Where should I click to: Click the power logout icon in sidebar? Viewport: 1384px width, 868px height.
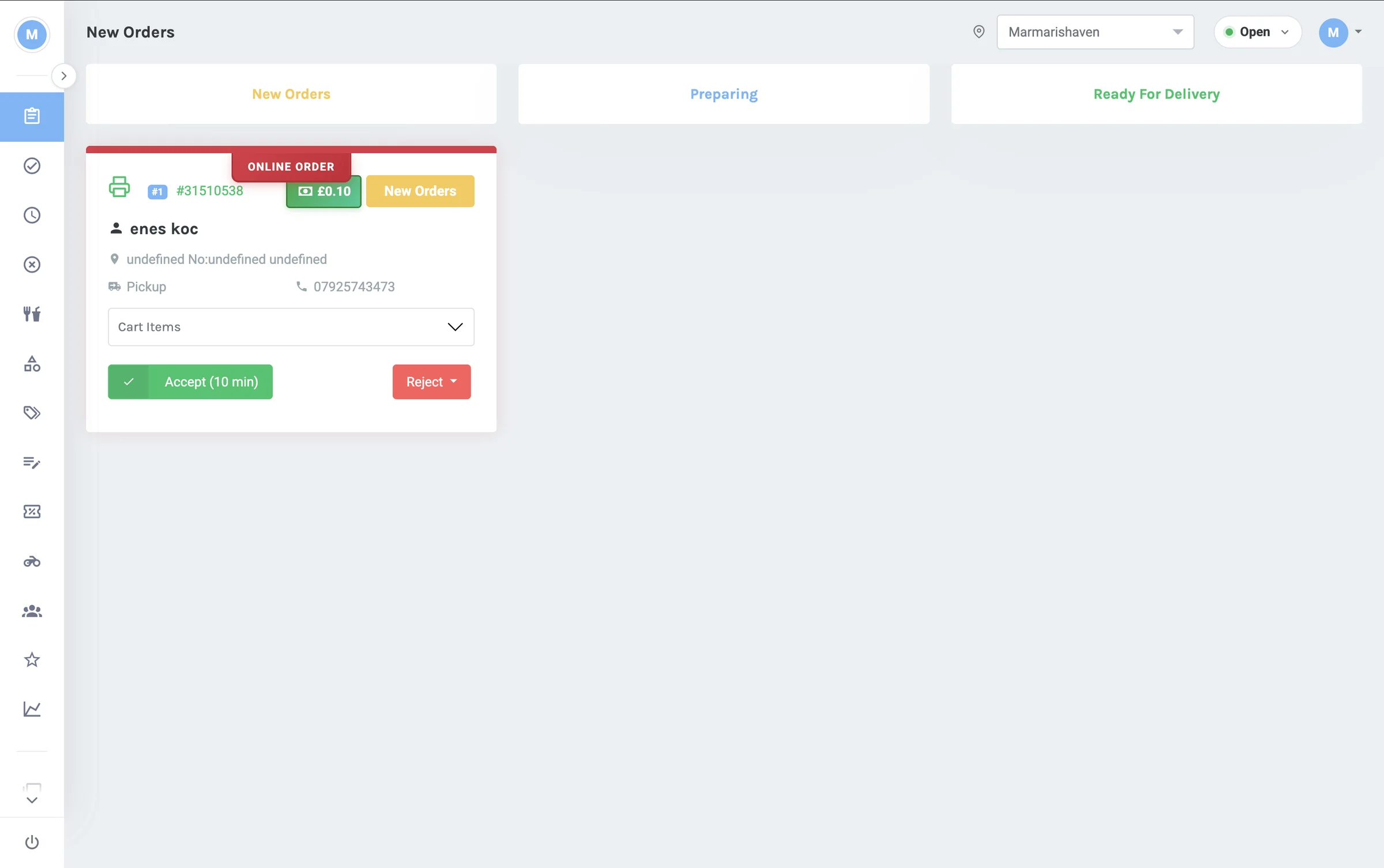click(32, 843)
